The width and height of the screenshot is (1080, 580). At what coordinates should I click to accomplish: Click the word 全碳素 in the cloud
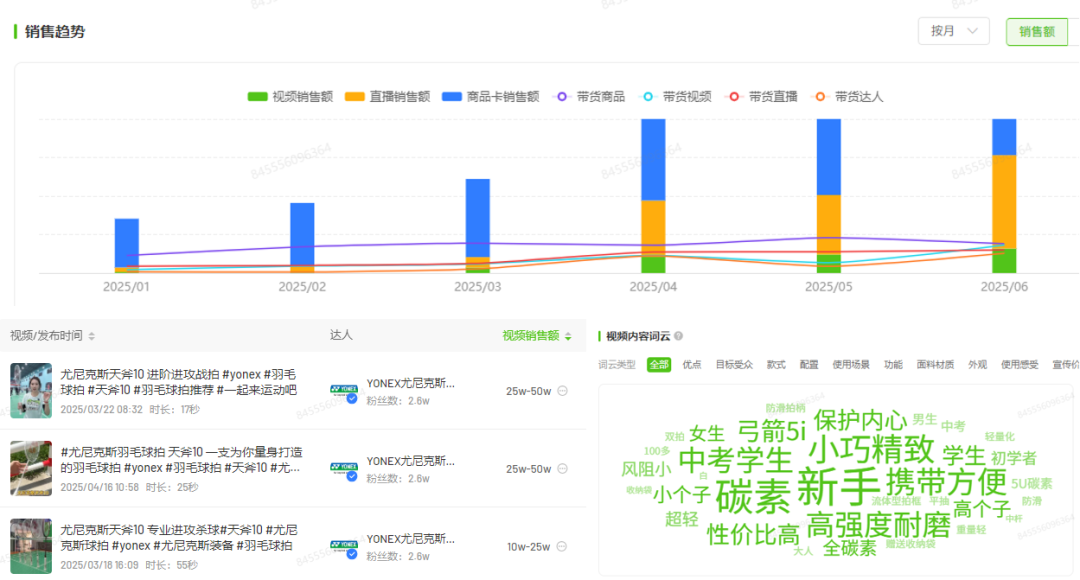coord(849,548)
